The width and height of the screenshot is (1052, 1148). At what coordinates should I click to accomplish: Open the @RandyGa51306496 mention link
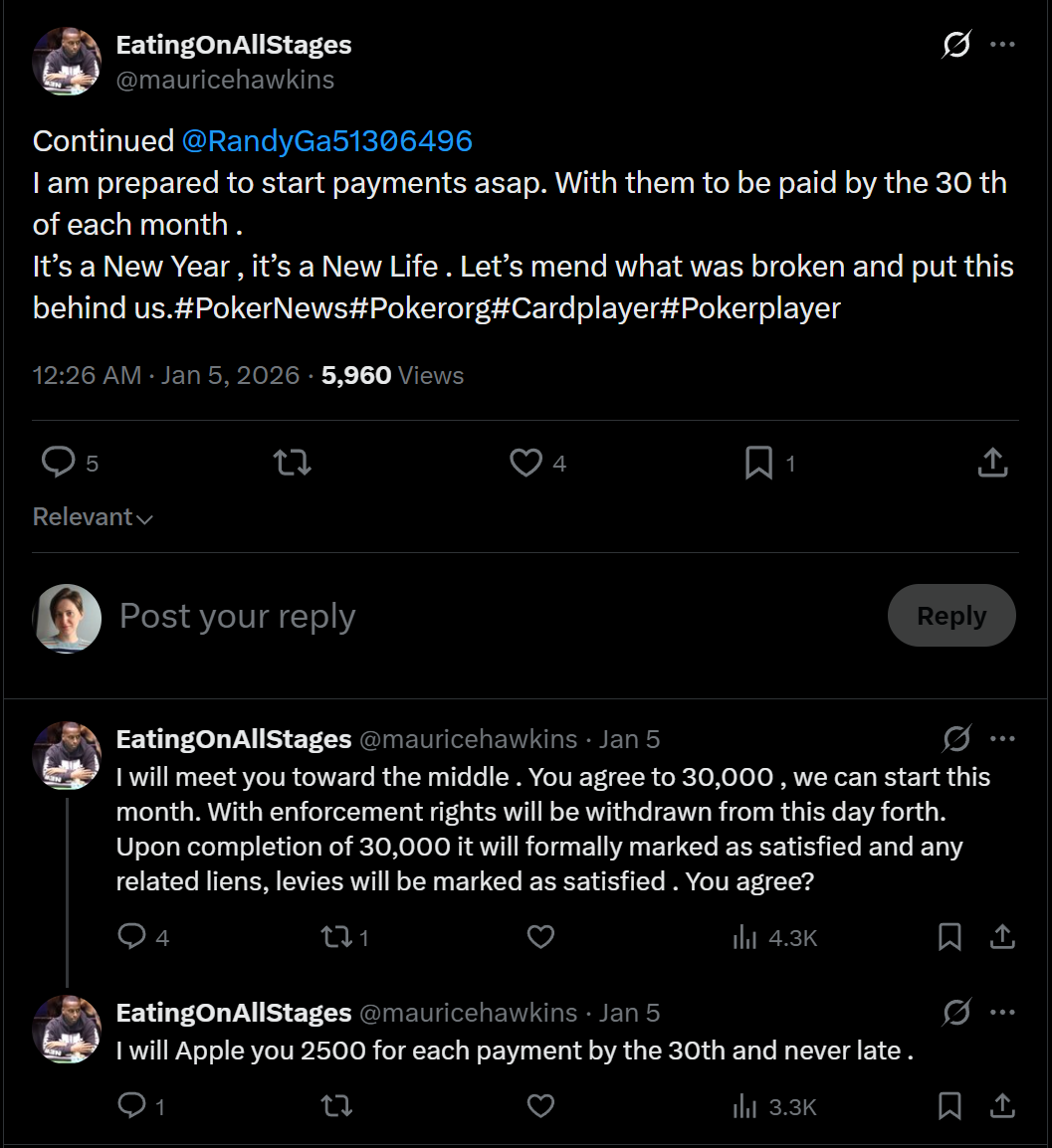point(326,141)
